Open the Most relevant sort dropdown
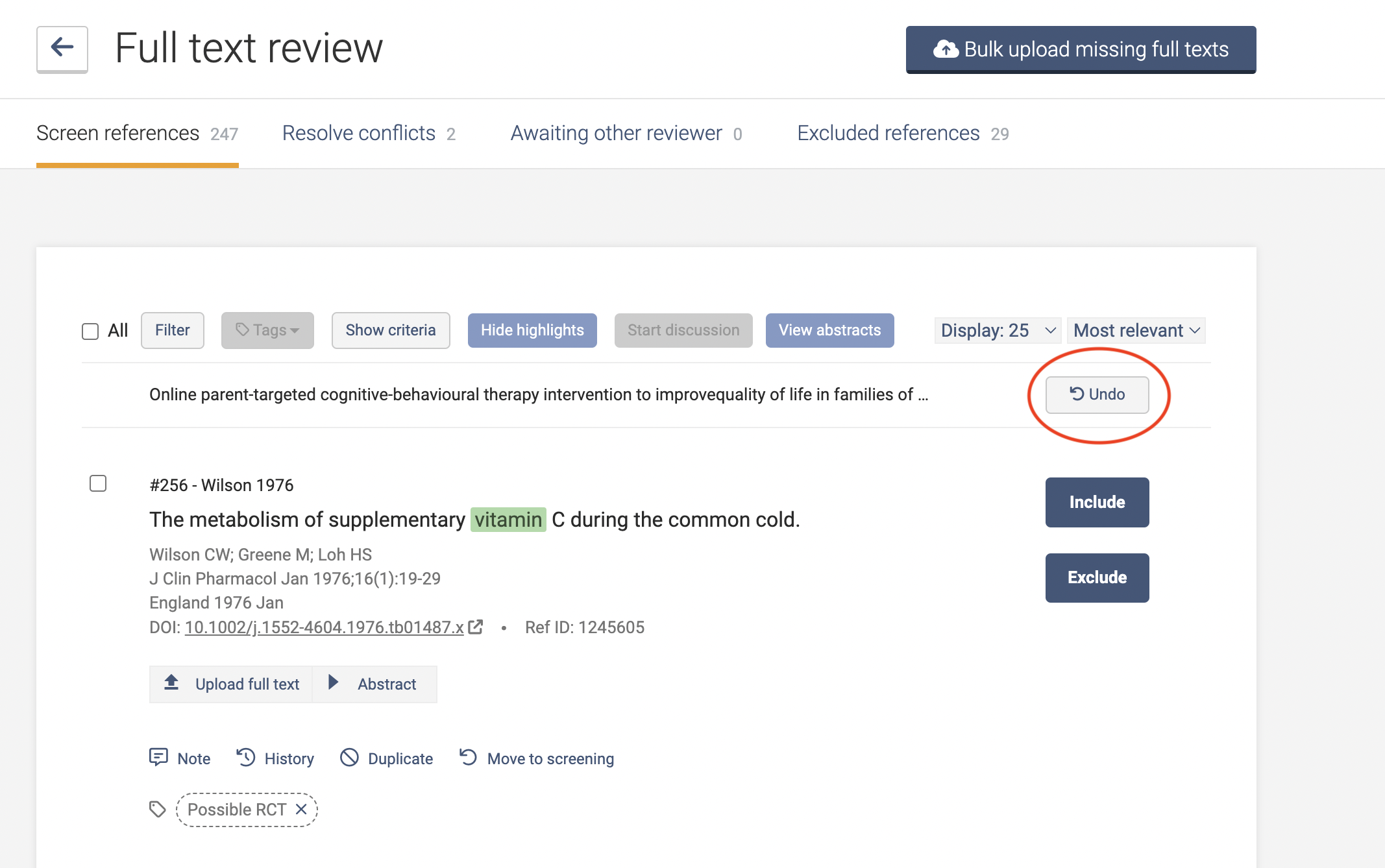This screenshot has height=868, width=1385. point(1136,331)
